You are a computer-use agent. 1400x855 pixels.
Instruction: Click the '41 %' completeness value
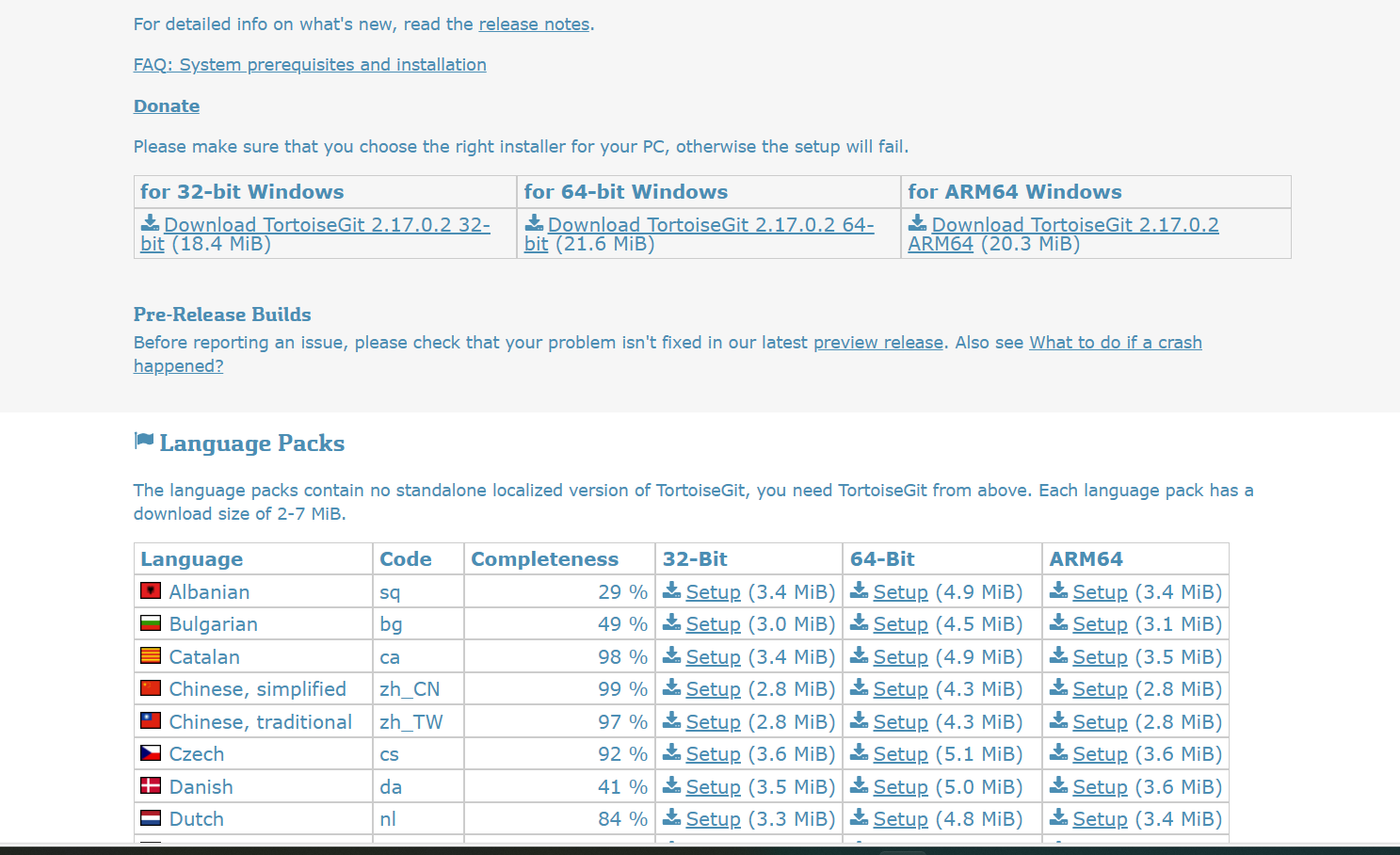(x=622, y=787)
